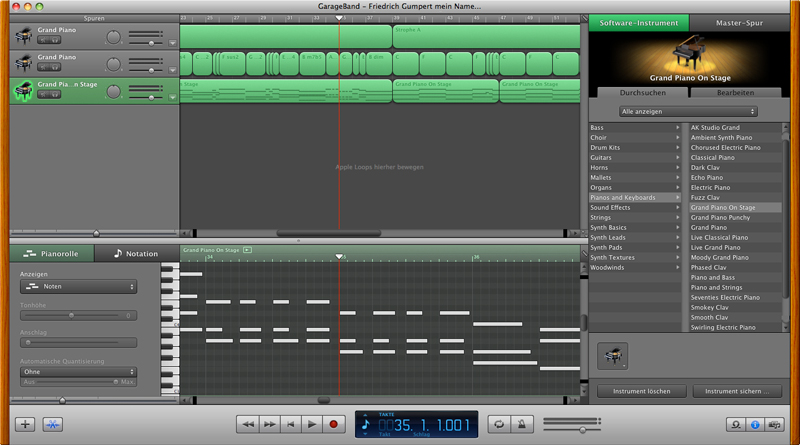Viewport: 800px width, 445px height.
Task: Expand automation for Grand Pia...n Stage track
Action: point(172,97)
